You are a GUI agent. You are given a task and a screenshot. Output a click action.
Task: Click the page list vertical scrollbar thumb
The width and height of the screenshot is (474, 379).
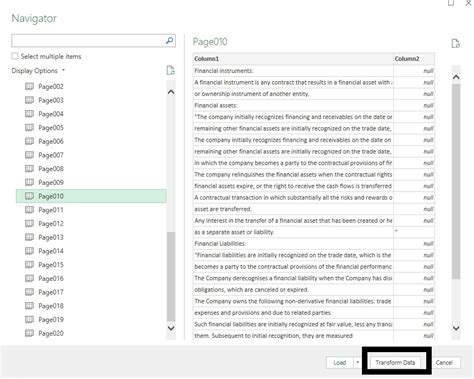[171, 277]
